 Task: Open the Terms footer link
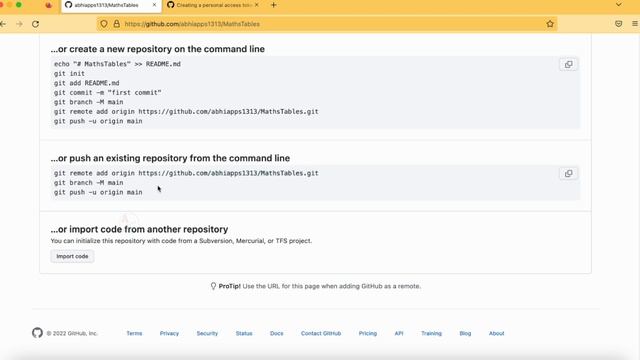click(134, 333)
